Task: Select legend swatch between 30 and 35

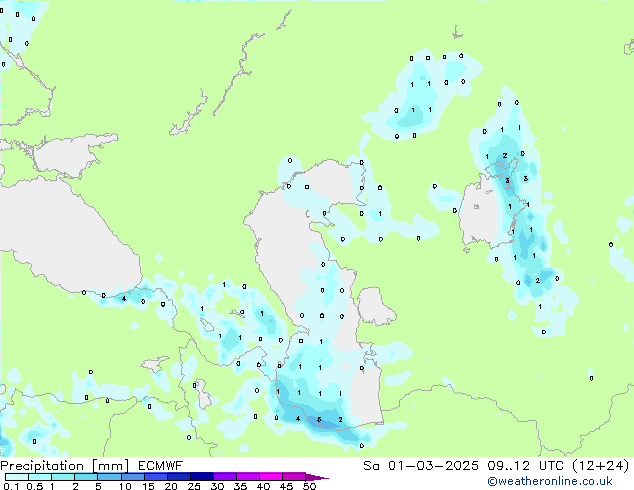Action: click(224, 477)
